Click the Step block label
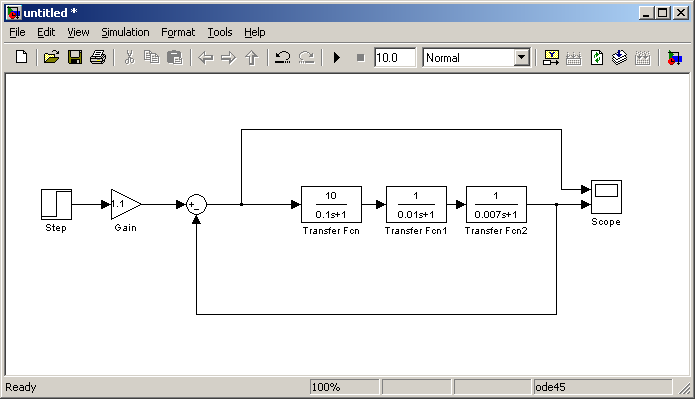The height and width of the screenshot is (399, 695). point(56,228)
